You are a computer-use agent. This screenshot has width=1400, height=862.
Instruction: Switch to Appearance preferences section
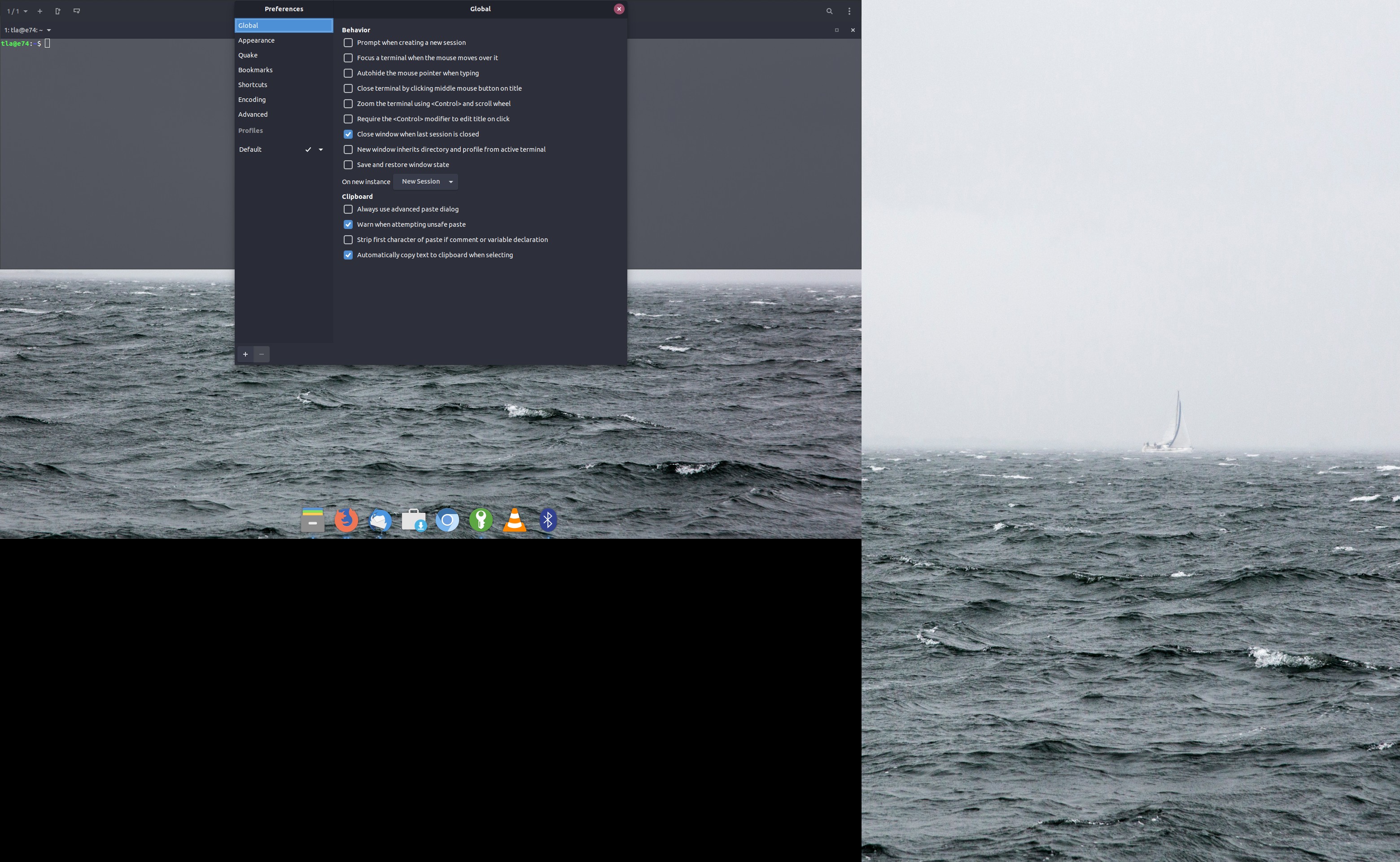pos(256,40)
